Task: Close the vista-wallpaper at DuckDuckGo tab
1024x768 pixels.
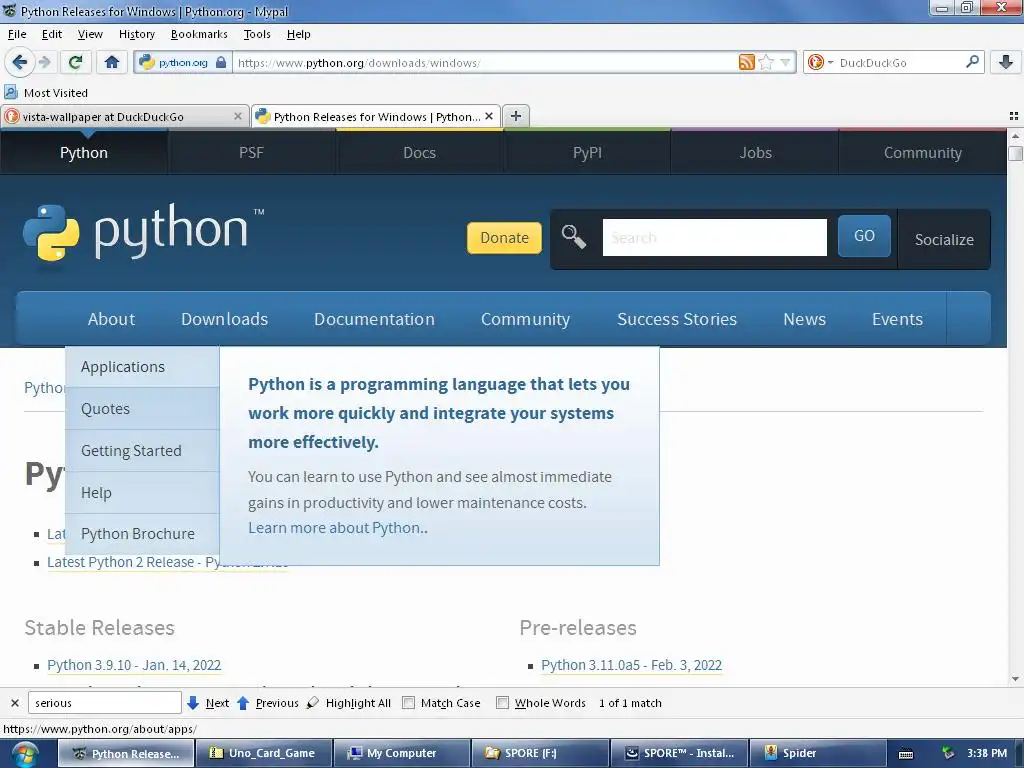Action: coord(238,116)
